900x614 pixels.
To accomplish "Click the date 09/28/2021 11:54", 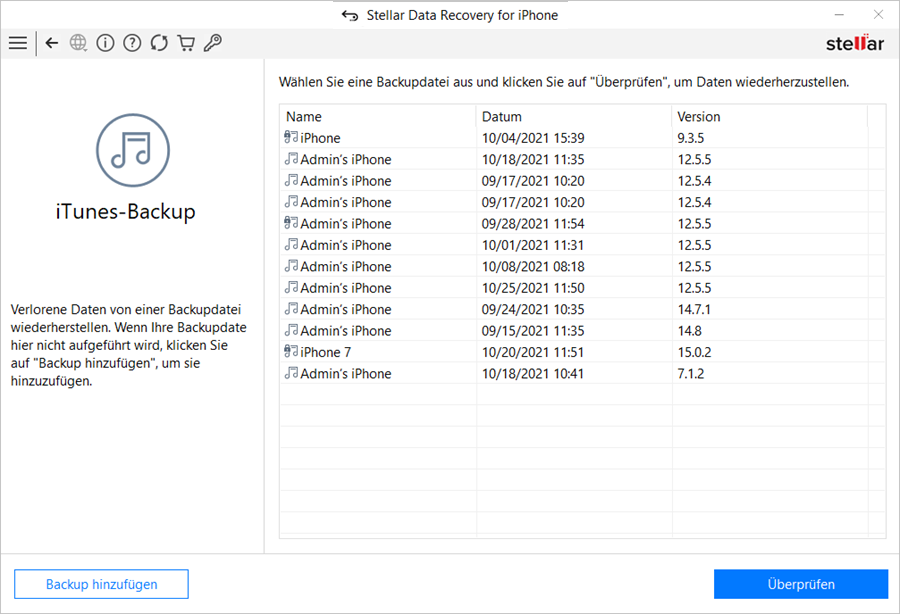I will point(533,224).
